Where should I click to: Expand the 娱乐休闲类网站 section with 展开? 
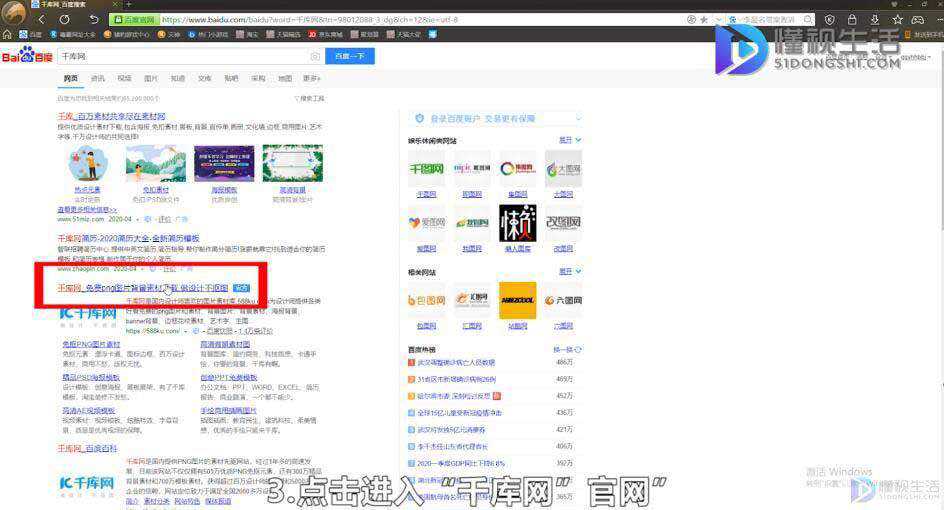[570, 140]
